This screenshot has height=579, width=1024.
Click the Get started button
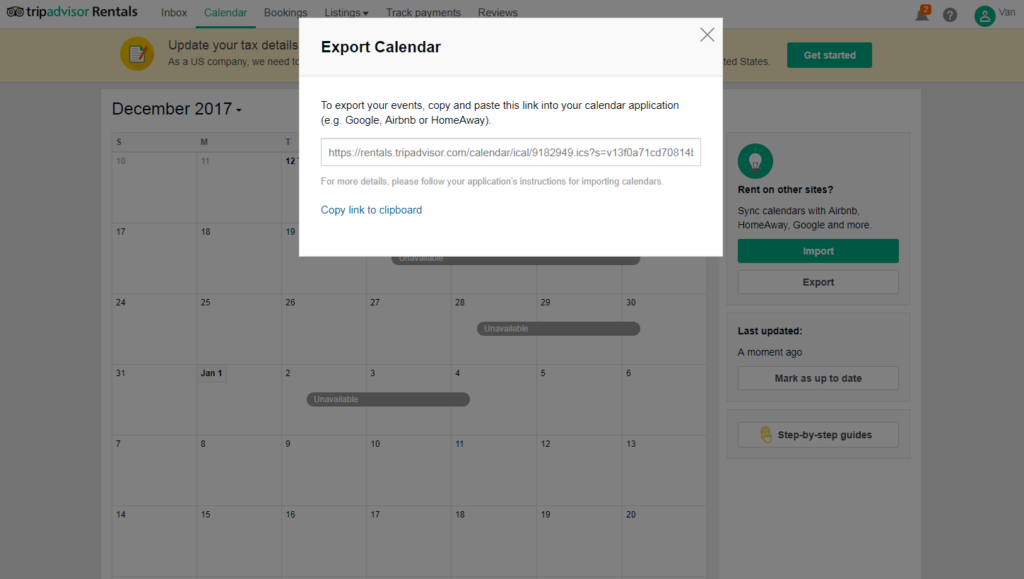click(x=829, y=55)
